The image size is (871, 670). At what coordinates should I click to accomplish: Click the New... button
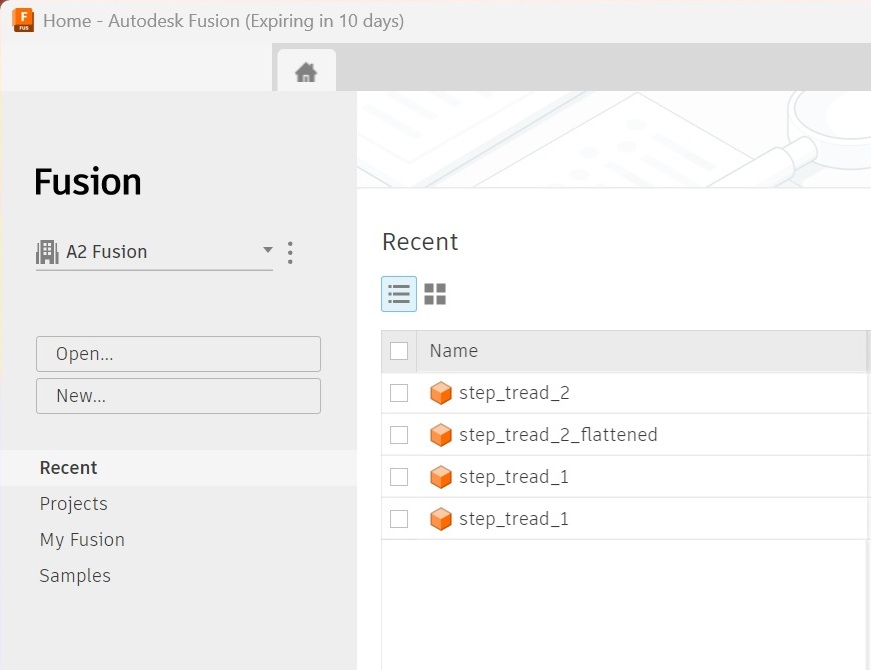tap(178, 396)
